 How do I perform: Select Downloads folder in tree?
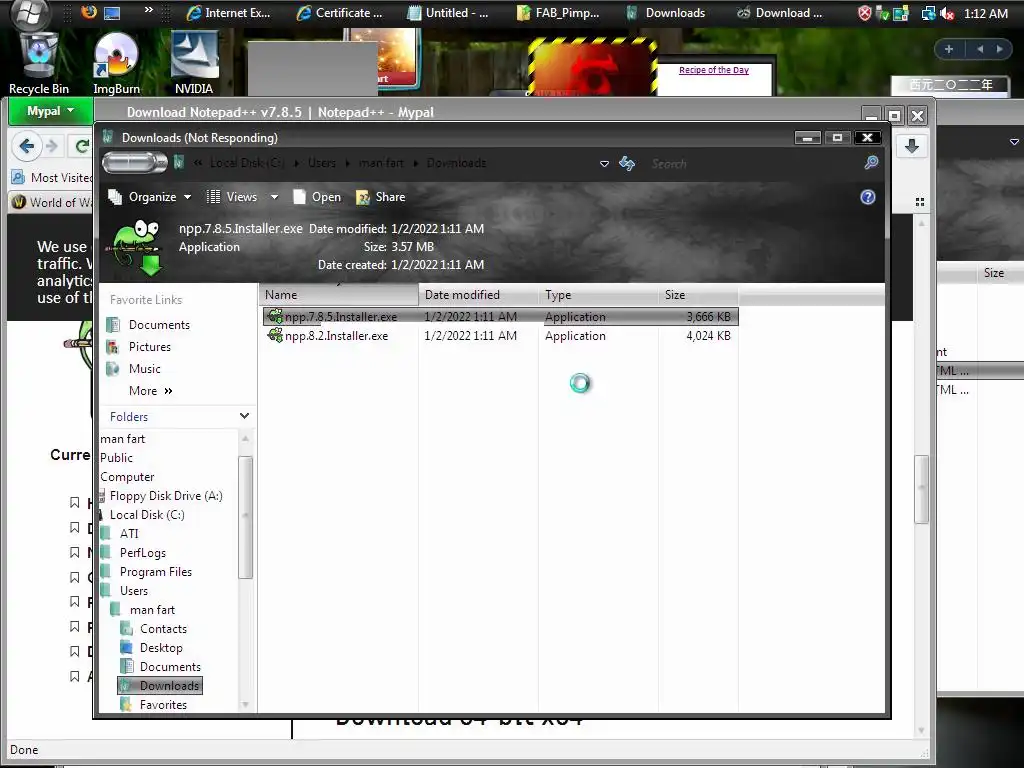coord(160,686)
